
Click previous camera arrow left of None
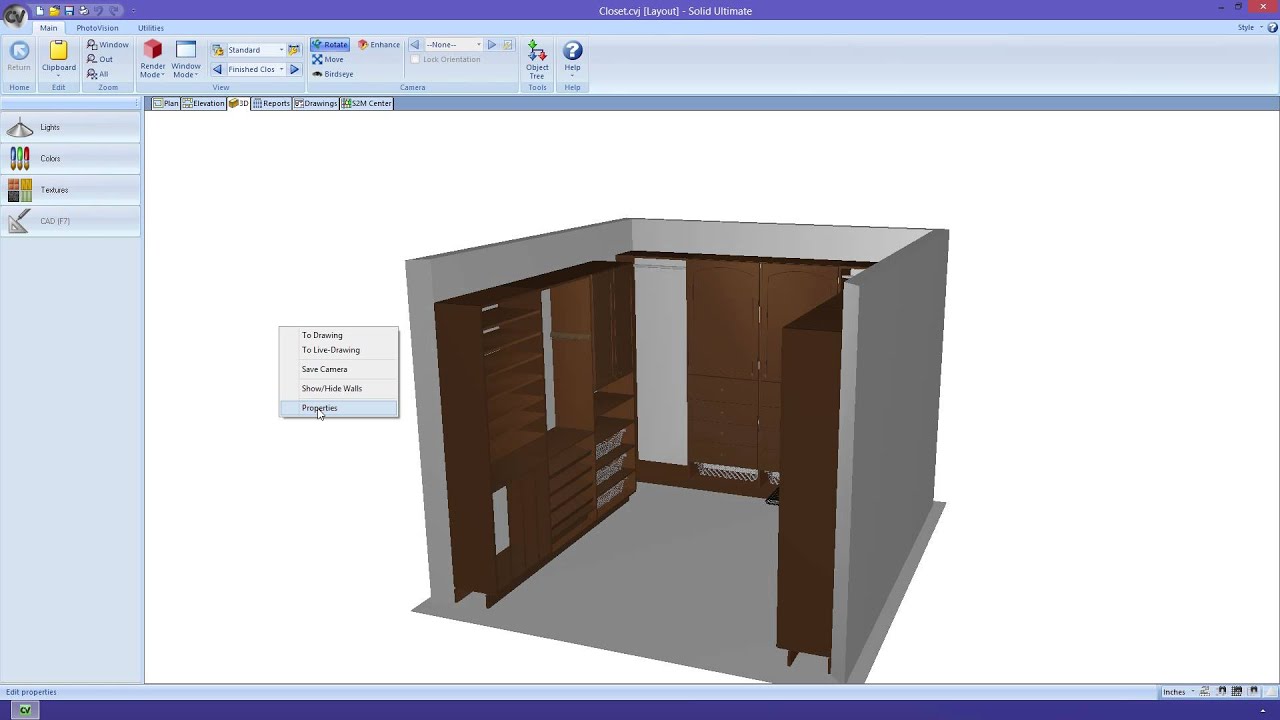[x=415, y=45]
